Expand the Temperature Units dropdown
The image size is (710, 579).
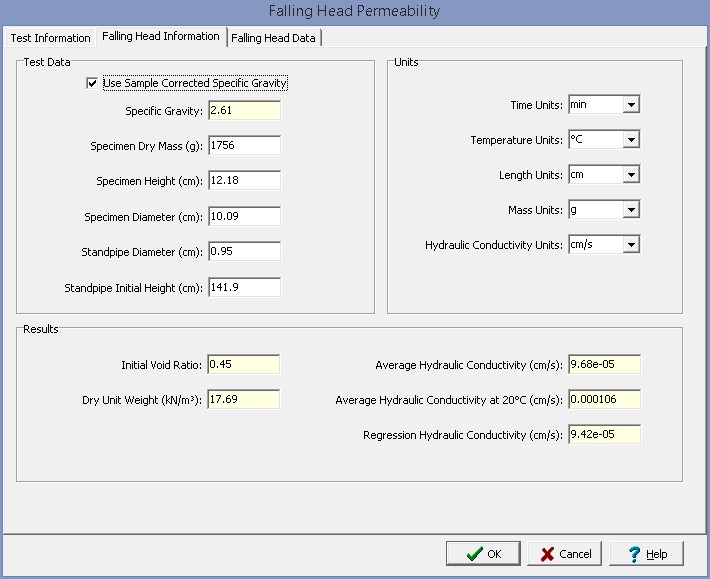click(x=630, y=140)
